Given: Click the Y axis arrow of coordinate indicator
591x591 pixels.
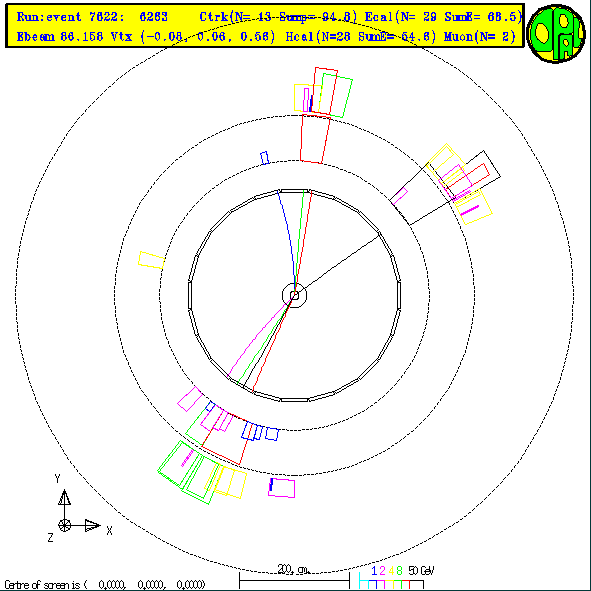Looking at the screenshot, I should pyautogui.click(x=64, y=498).
